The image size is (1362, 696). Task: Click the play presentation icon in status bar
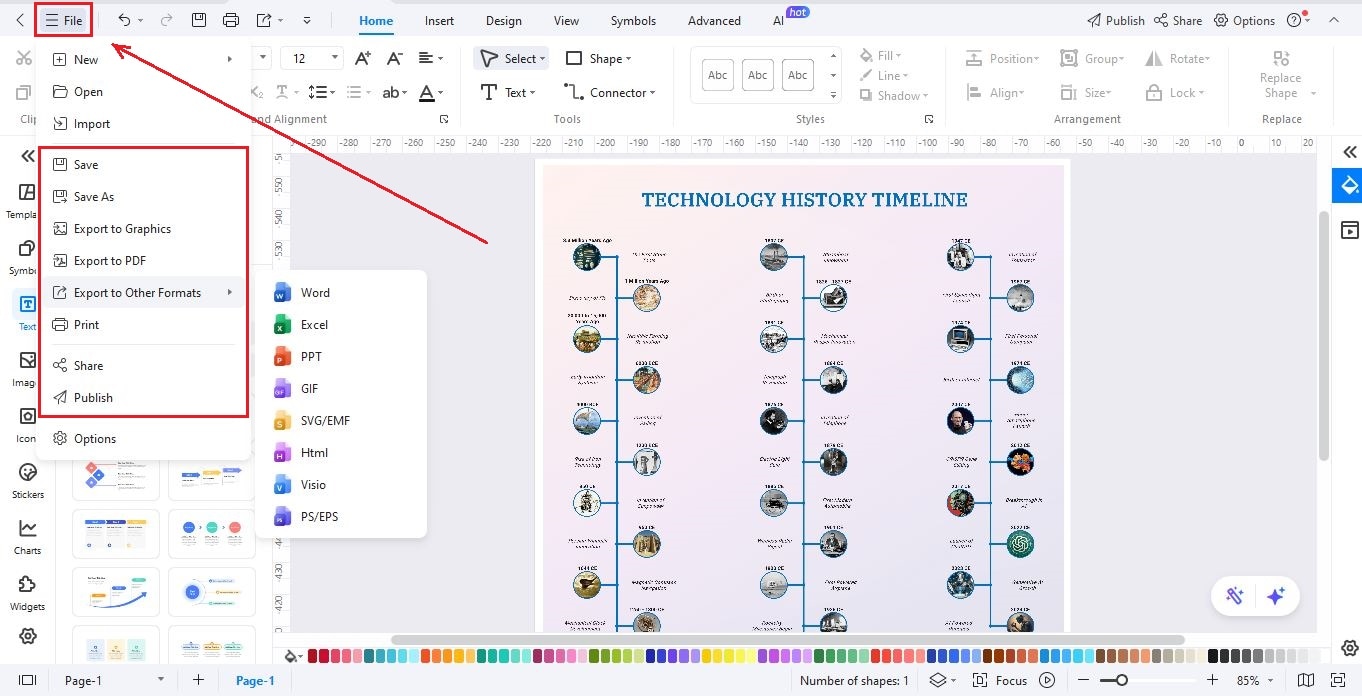(x=1047, y=680)
